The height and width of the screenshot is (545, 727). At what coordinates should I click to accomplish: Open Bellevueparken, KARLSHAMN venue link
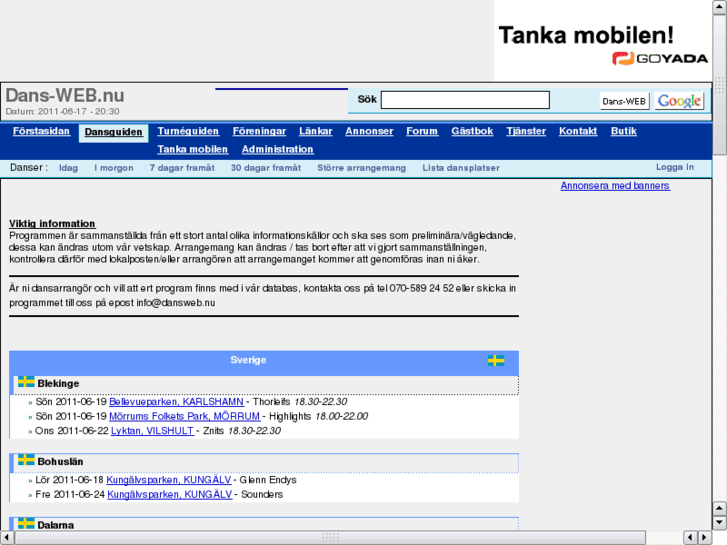tap(176, 402)
